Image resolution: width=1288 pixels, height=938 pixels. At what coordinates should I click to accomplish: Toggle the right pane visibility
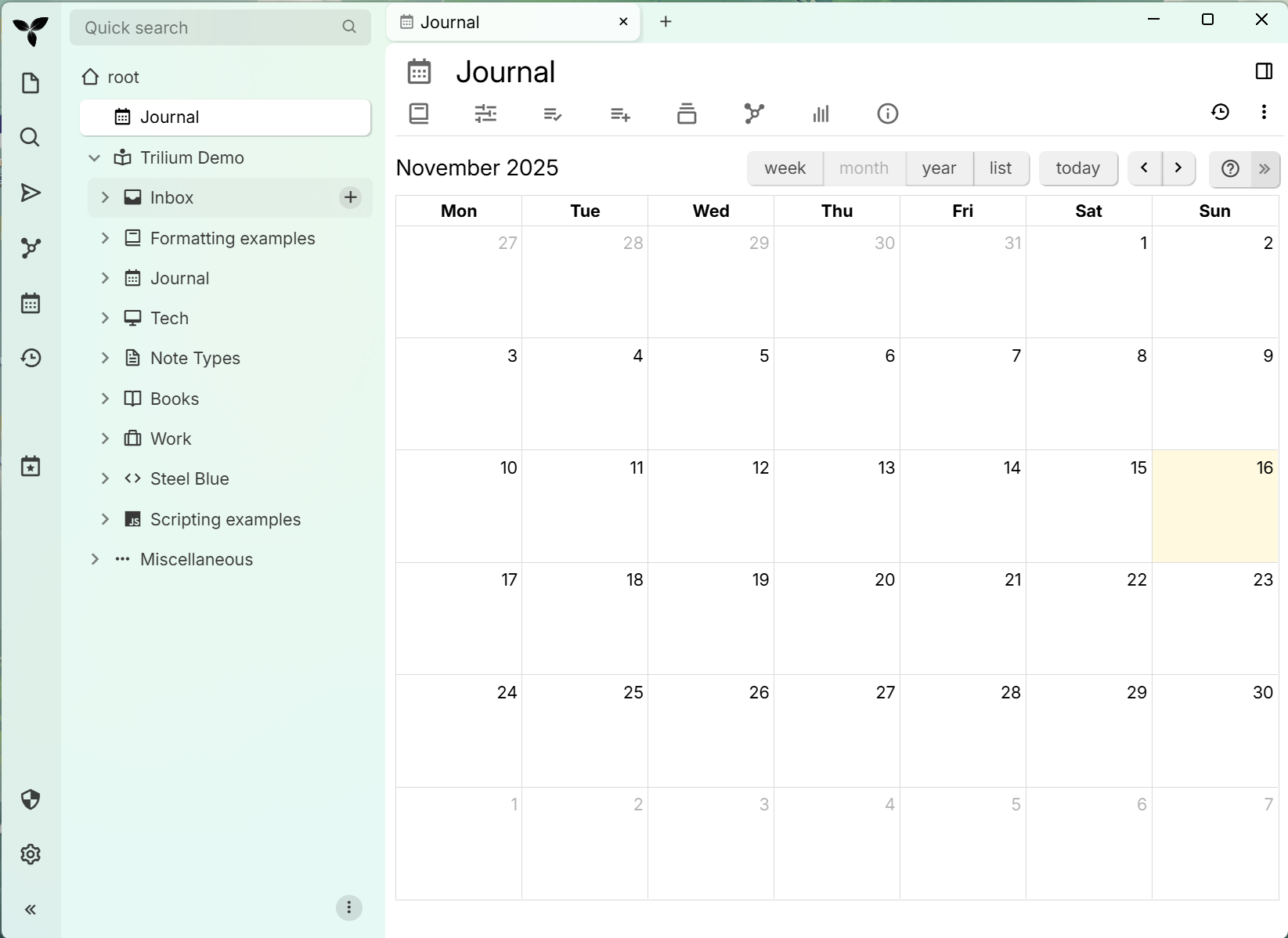point(1264,71)
